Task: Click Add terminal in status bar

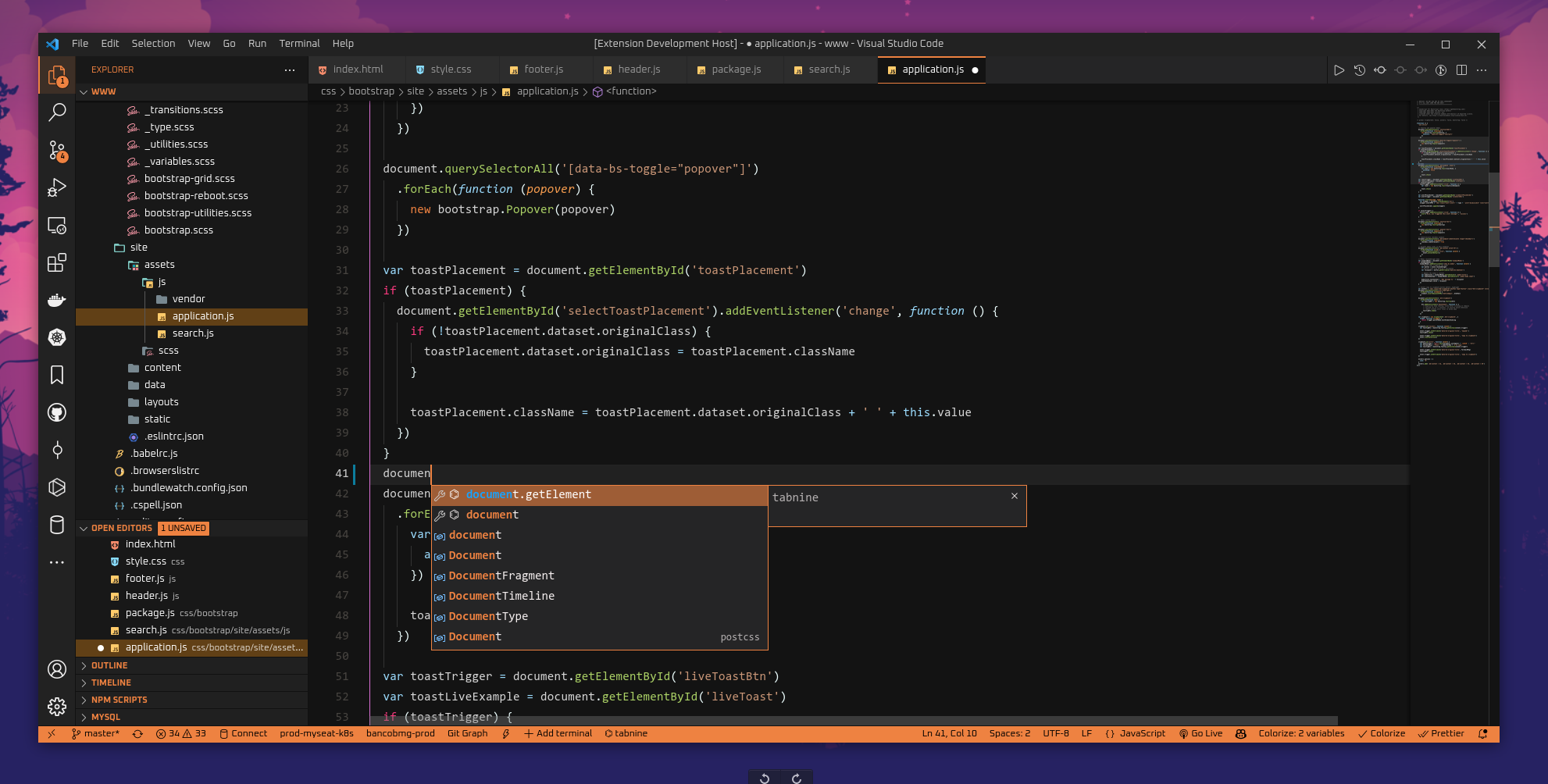Action: coord(558,734)
